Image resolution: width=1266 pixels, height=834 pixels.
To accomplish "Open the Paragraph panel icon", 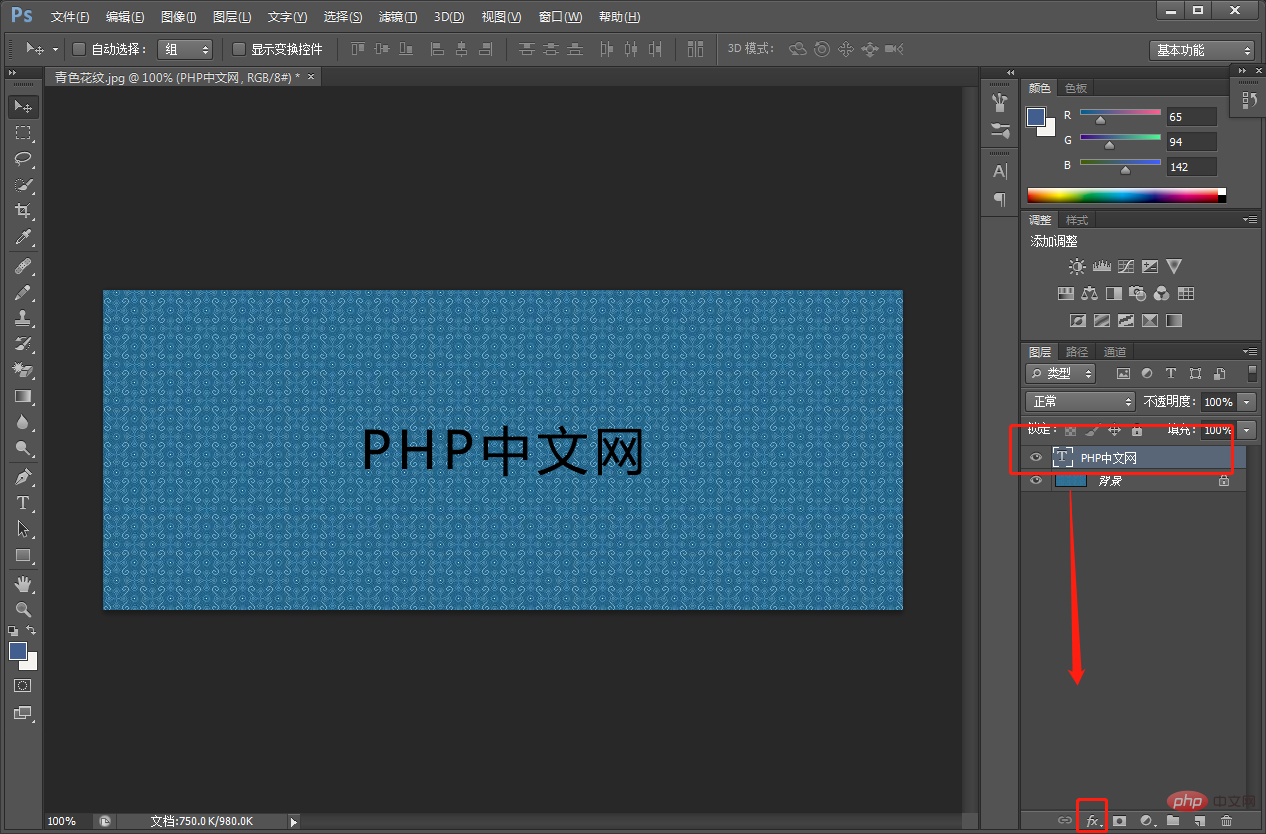I will (x=1000, y=200).
